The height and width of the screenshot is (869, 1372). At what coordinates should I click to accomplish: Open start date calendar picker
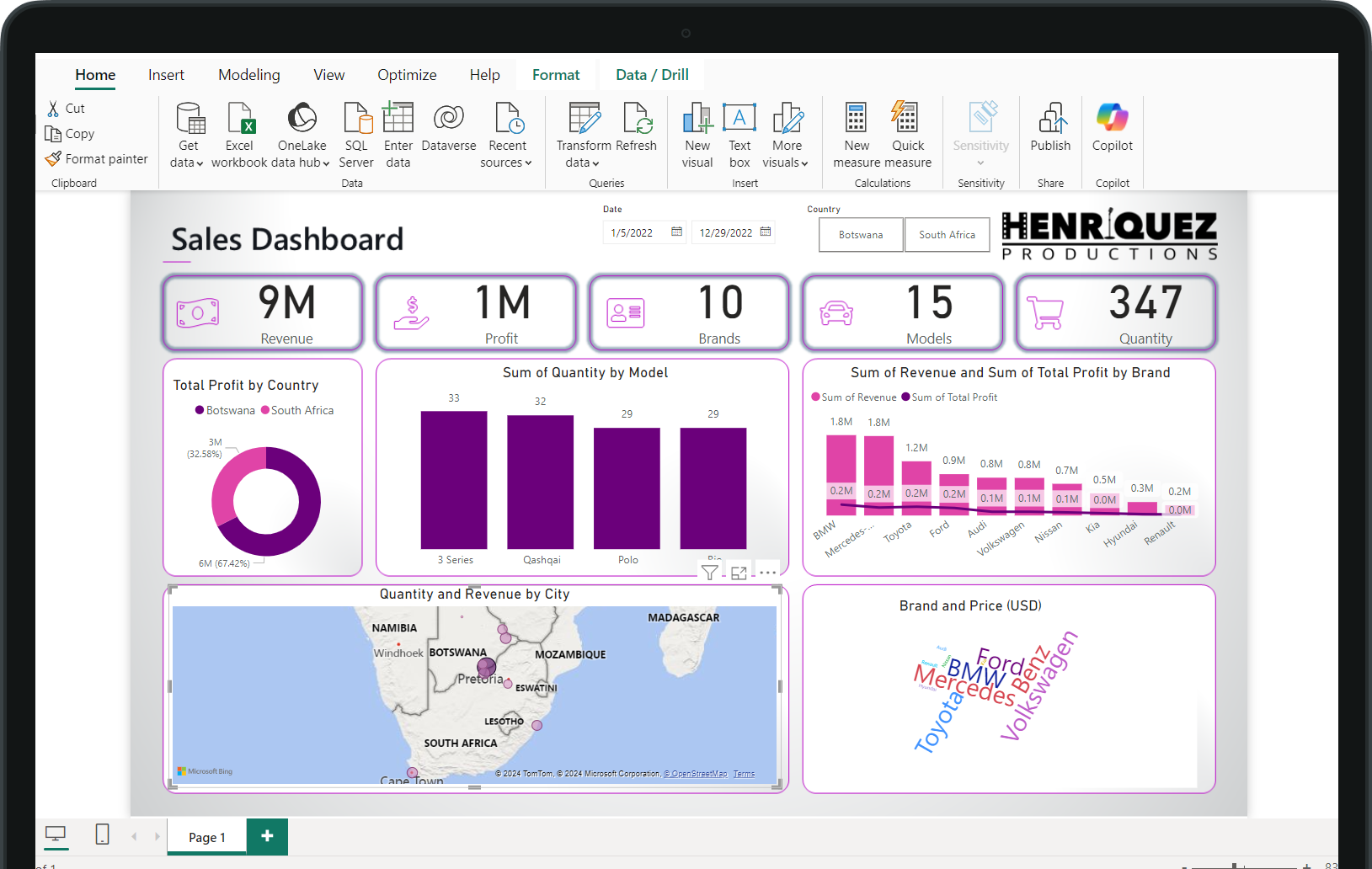(x=676, y=232)
